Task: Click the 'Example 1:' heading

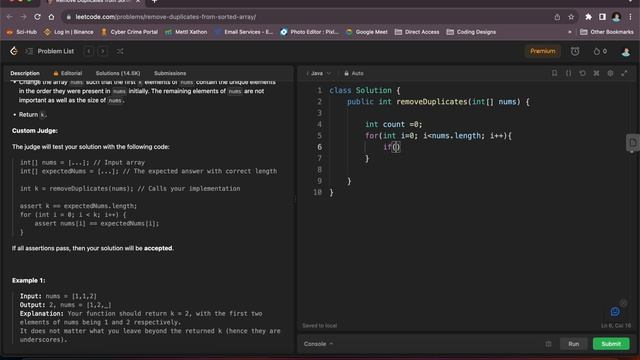Action: pos(29,280)
